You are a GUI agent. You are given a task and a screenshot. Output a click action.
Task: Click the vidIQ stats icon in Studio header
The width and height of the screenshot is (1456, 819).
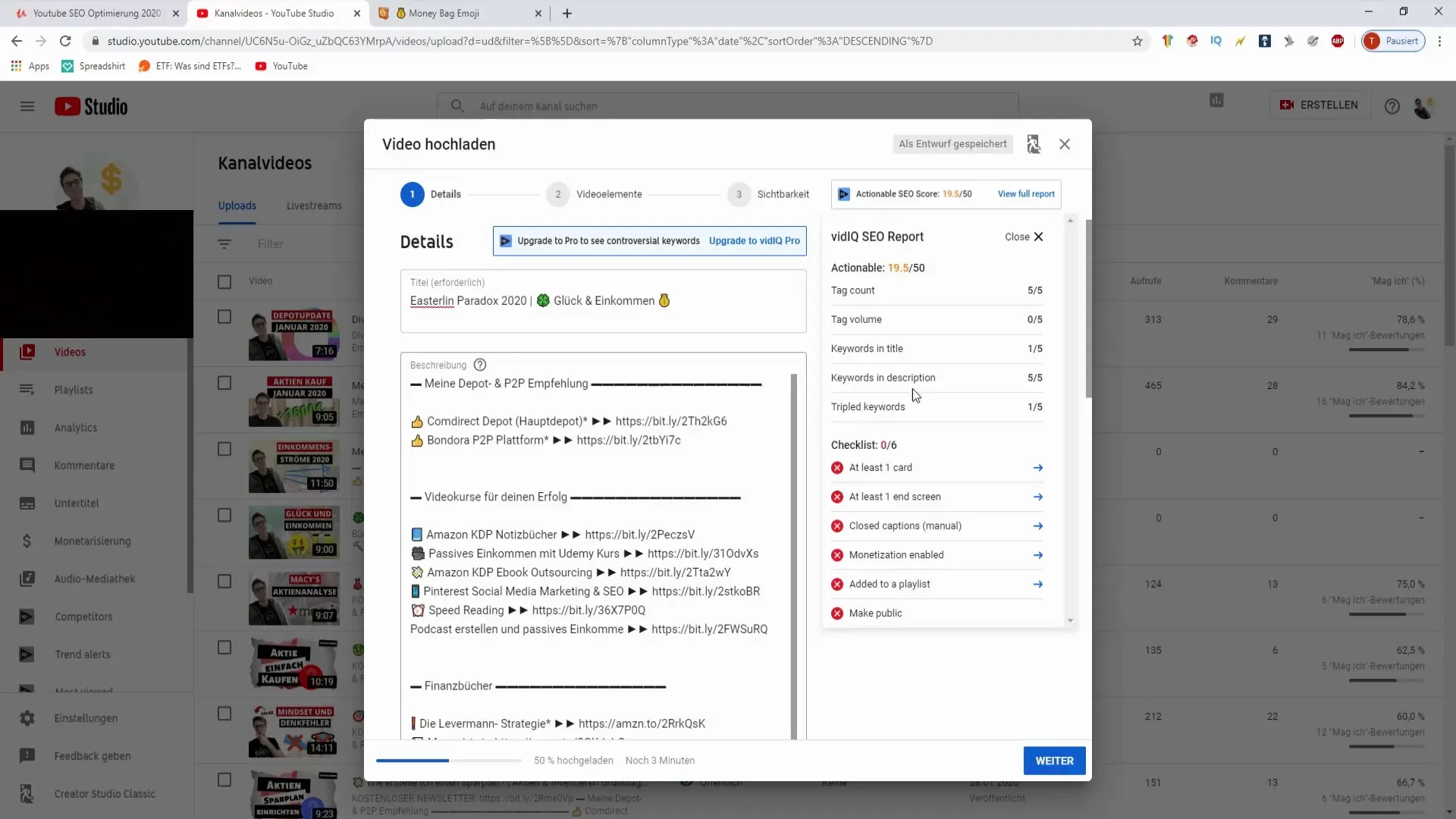[x=1216, y=100]
